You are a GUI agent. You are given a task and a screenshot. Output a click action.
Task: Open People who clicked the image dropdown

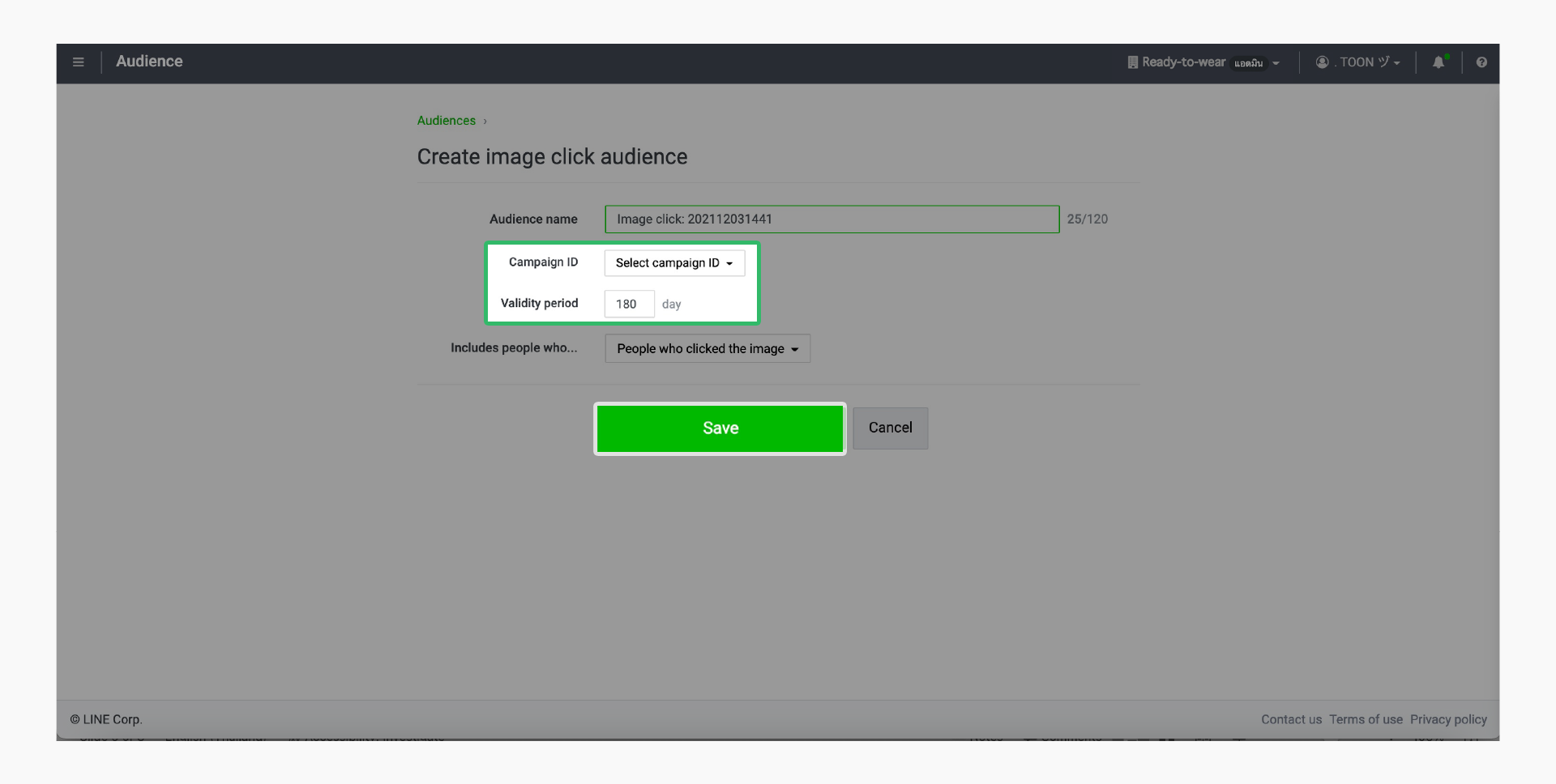point(707,349)
